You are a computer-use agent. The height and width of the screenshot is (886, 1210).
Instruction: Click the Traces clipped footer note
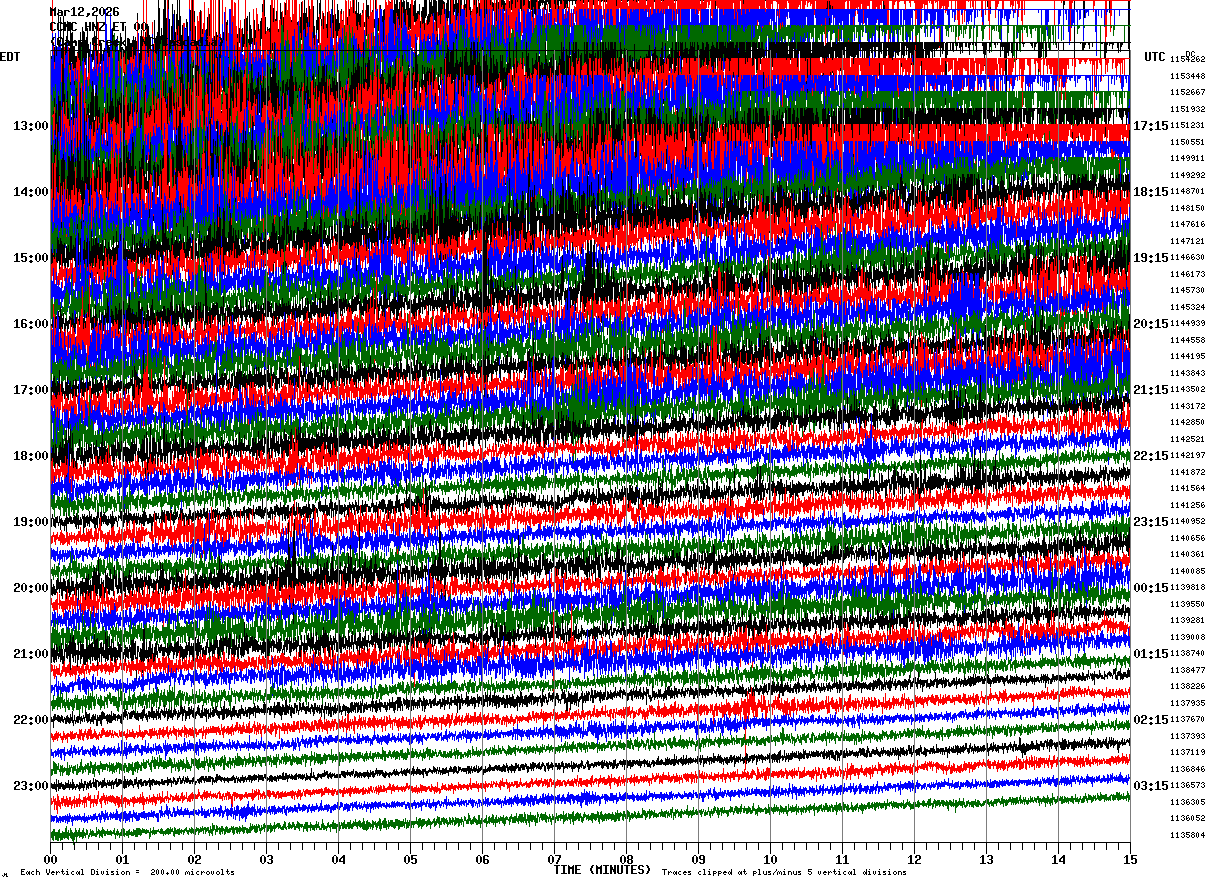[784, 873]
